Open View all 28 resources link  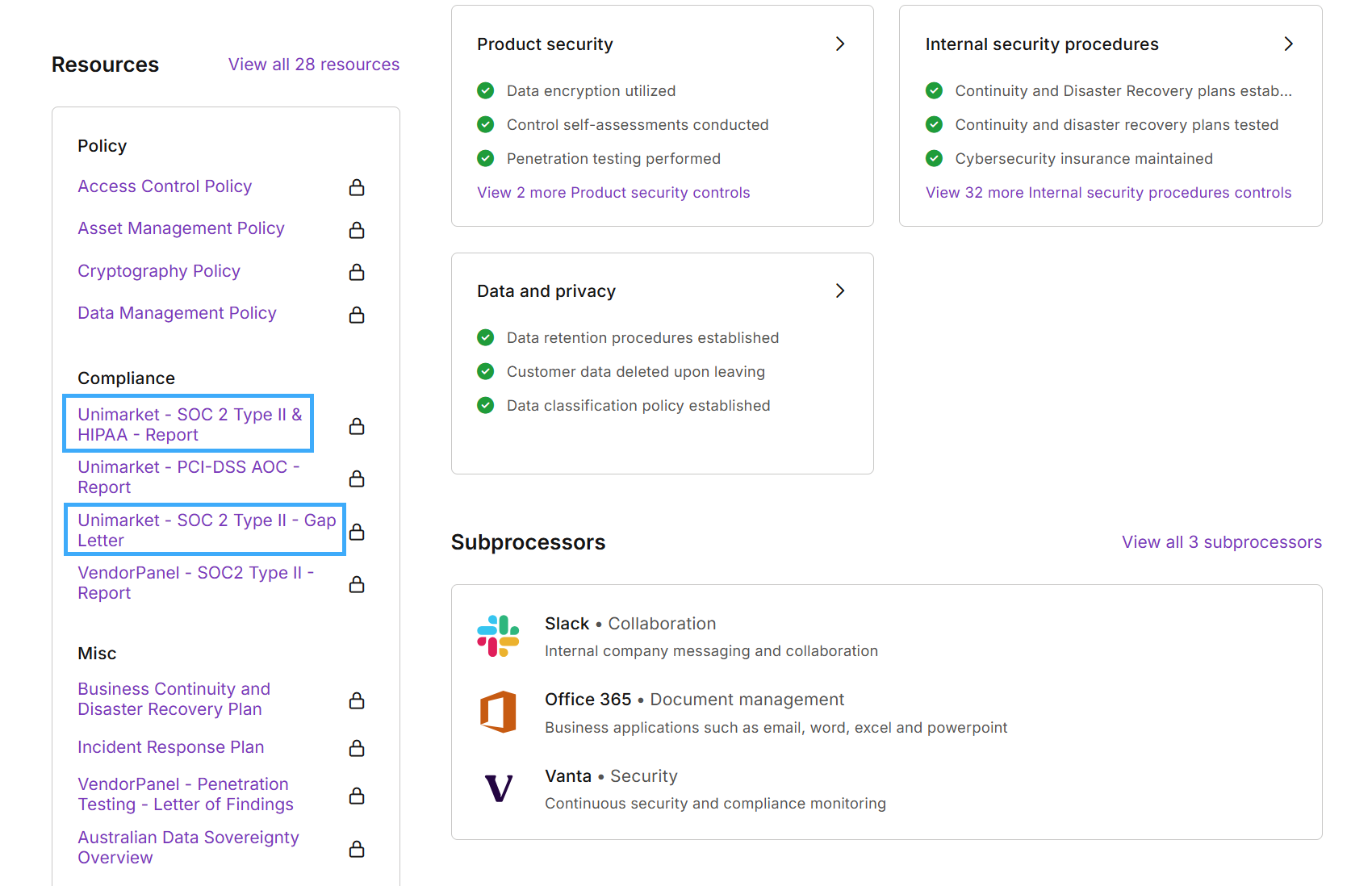tap(314, 65)
